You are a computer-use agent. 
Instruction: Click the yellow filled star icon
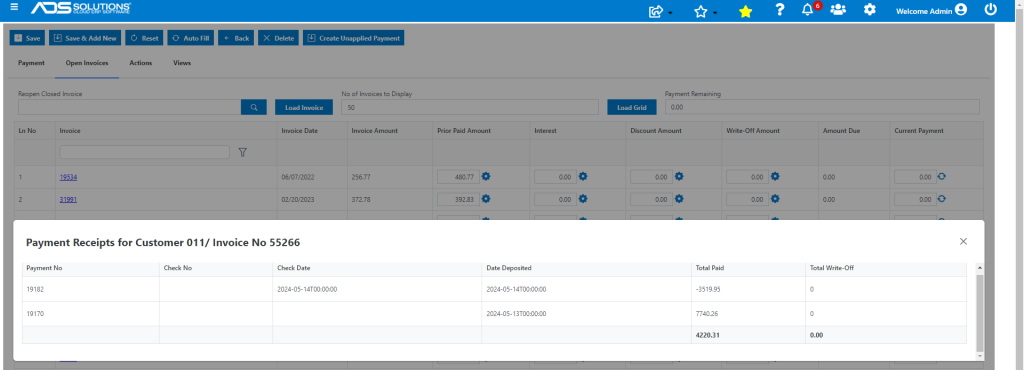[x=745, y=11]
